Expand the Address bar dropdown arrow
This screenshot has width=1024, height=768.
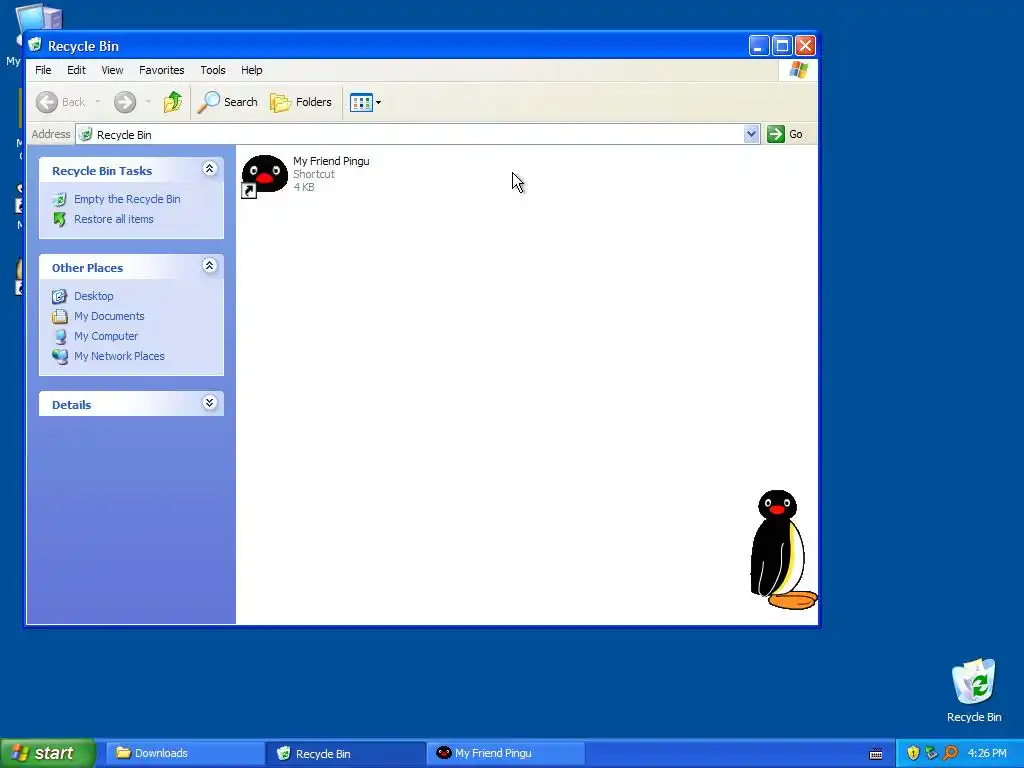coord(752,135)
